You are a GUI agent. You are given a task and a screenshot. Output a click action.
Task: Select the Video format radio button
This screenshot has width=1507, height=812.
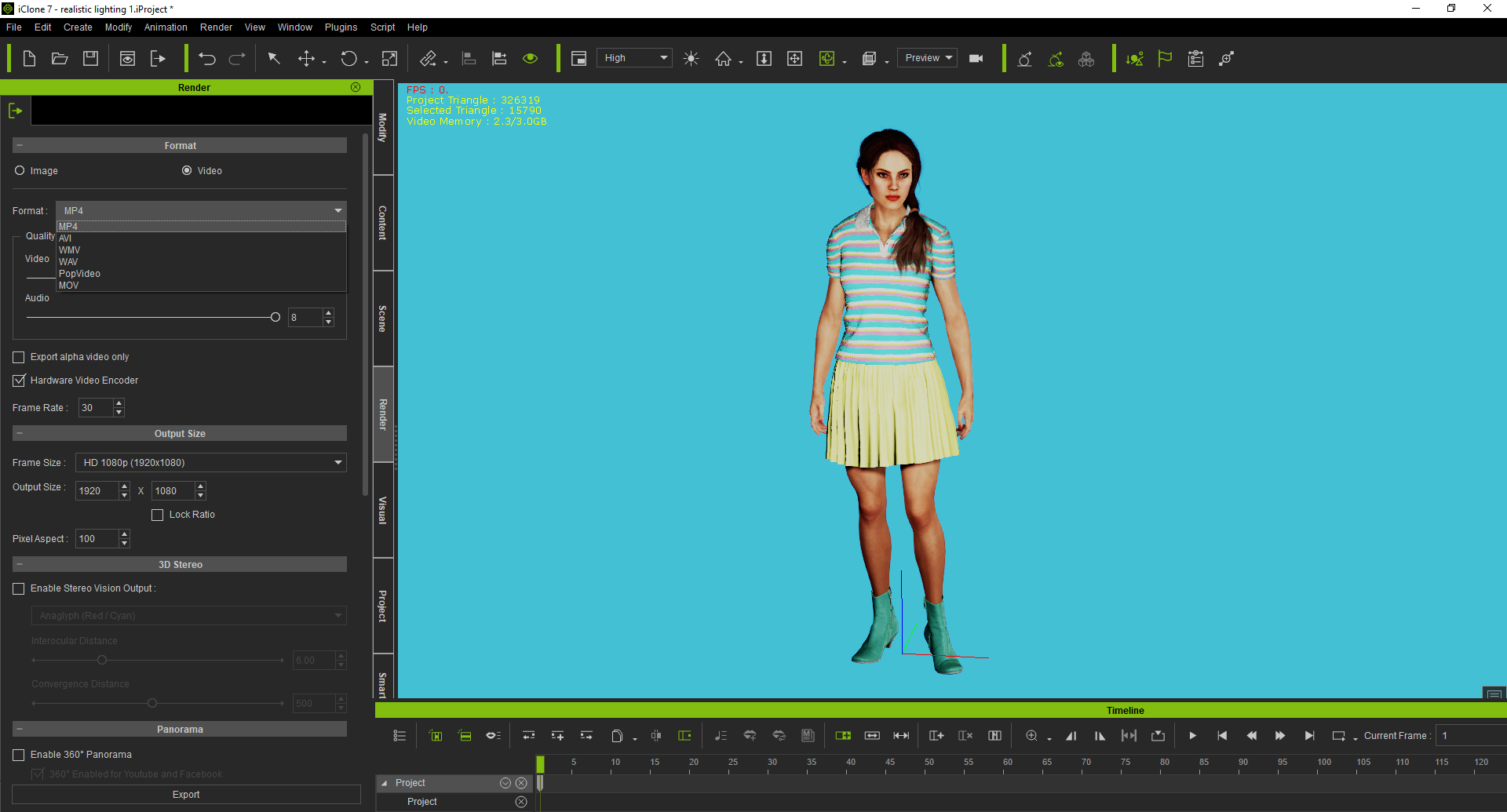point(187,170)
